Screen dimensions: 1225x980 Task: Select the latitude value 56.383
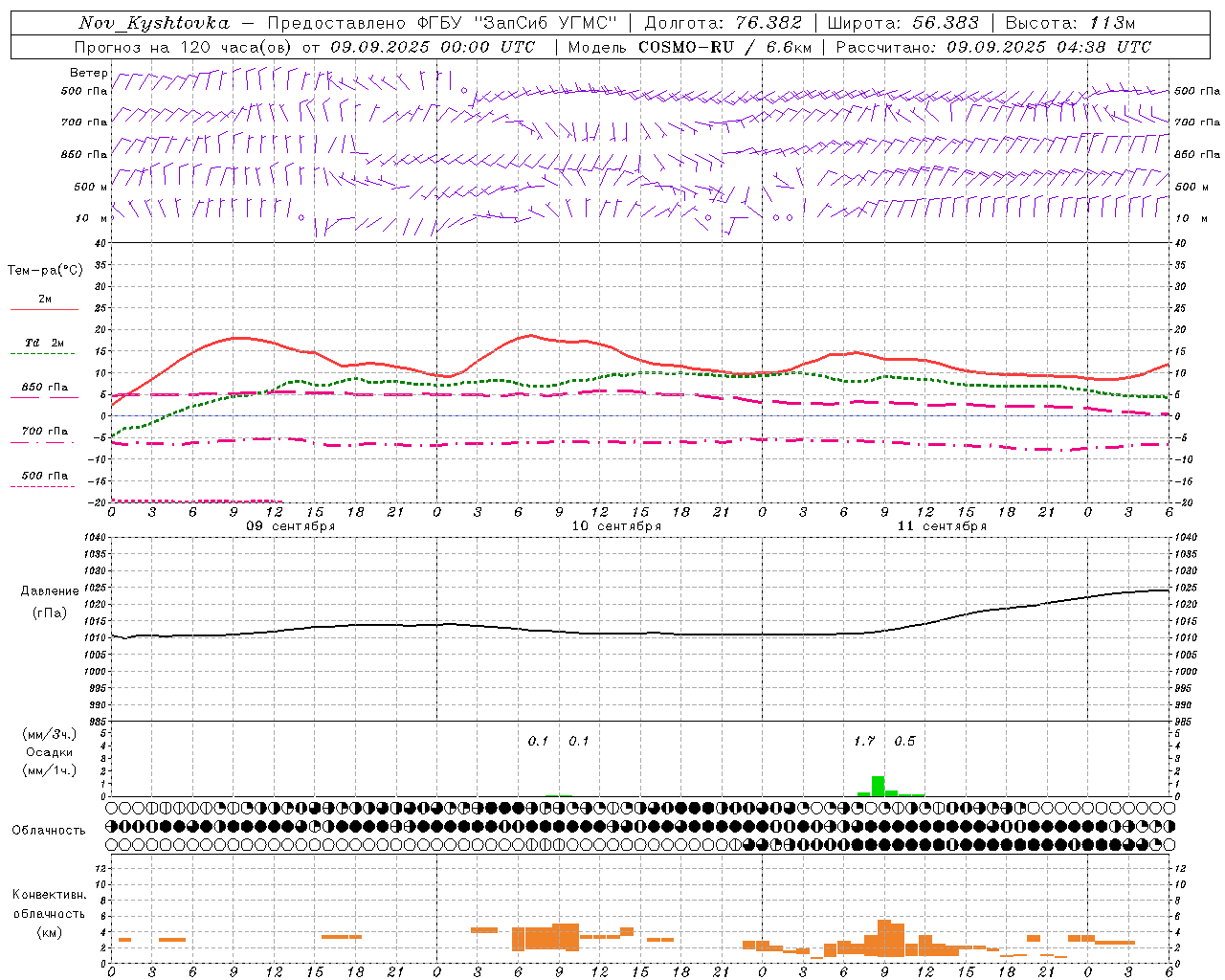pos(946,23)
